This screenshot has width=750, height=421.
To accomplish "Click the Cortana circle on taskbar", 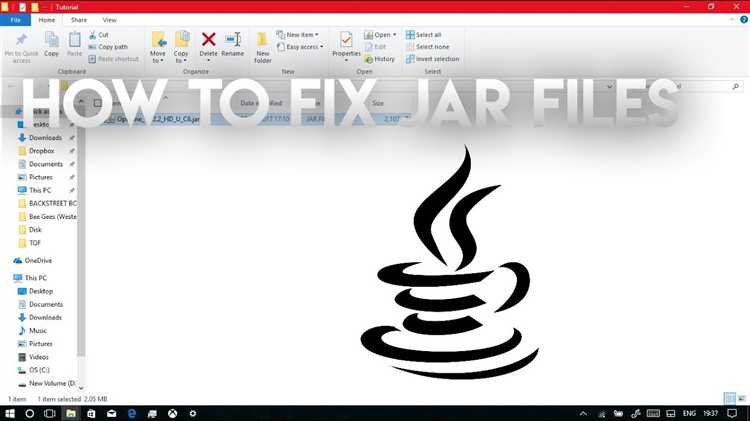I will click(30, 413).
